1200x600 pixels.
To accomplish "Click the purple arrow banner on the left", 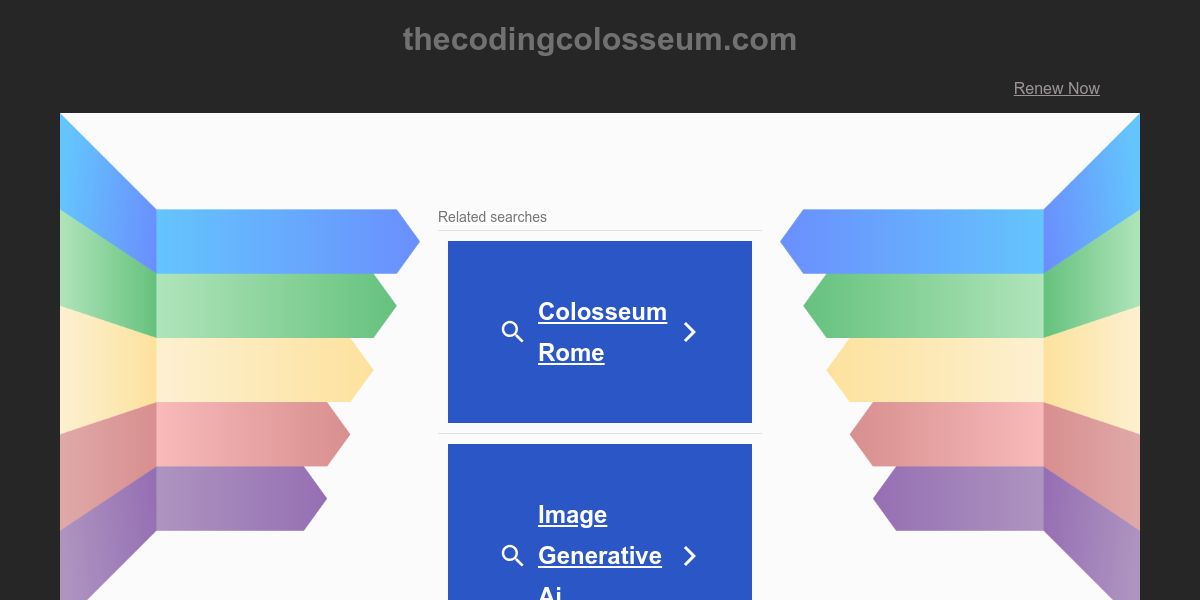I will coord(241,498).
